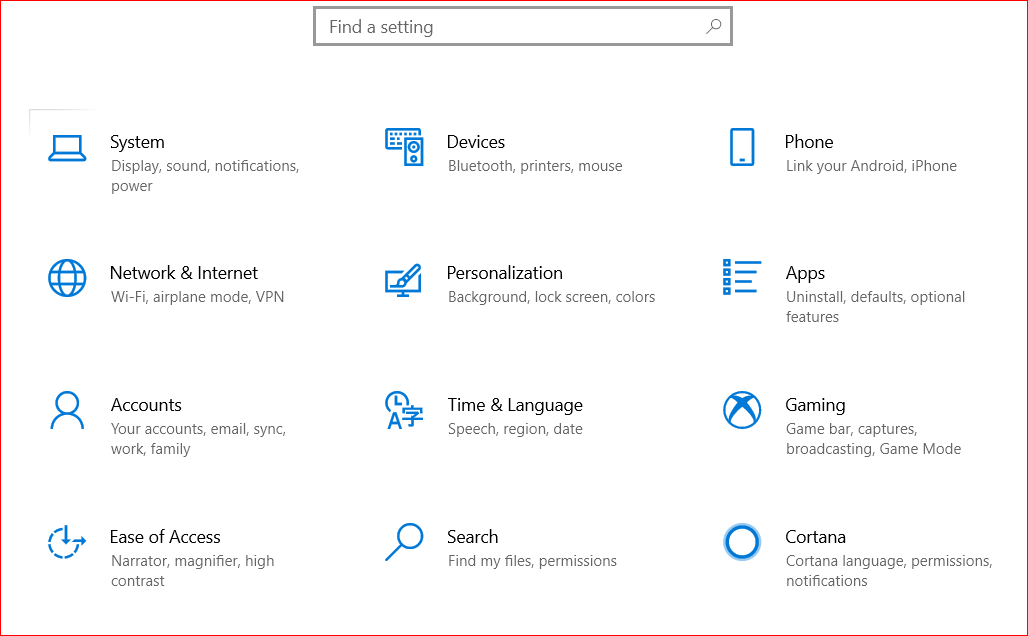Click the Ease of Access icon
This screenshot has height=636, width=1028.
pyautogui.click(x=66, y=542)
